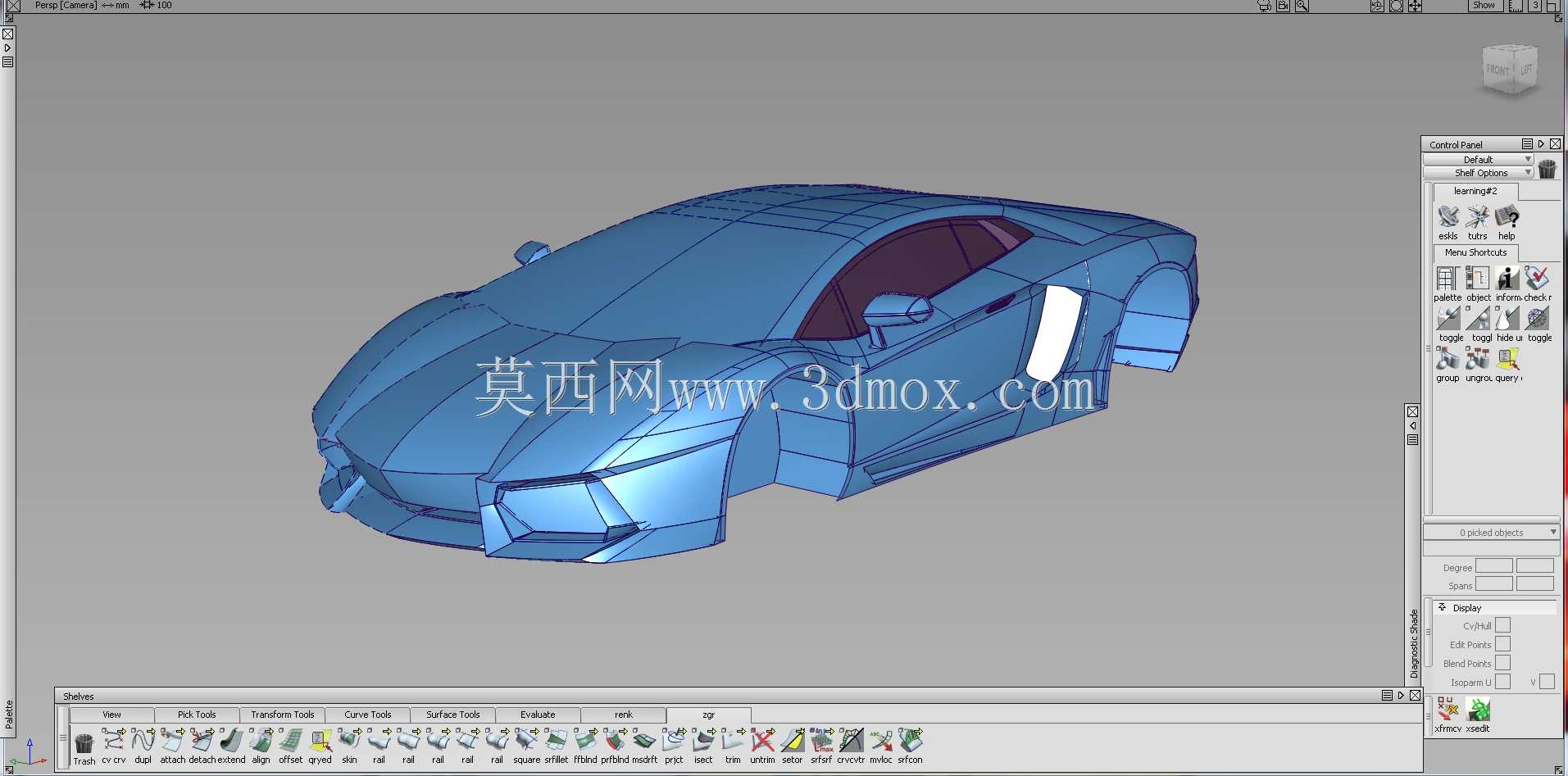The width and height of the screenshot is (1568, 776).
Task: Switch to the Curve Tools shelf tab
Action: click(368, 715)
